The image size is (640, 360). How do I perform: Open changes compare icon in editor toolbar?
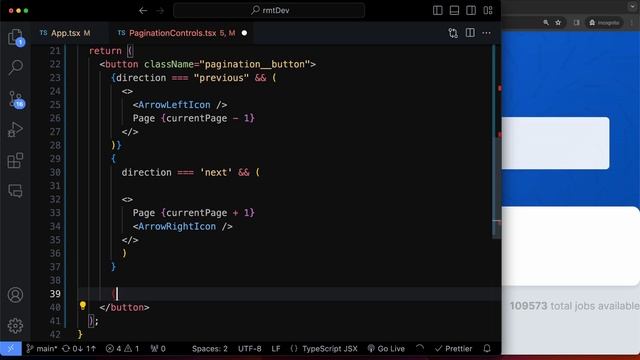click(453, 33)
